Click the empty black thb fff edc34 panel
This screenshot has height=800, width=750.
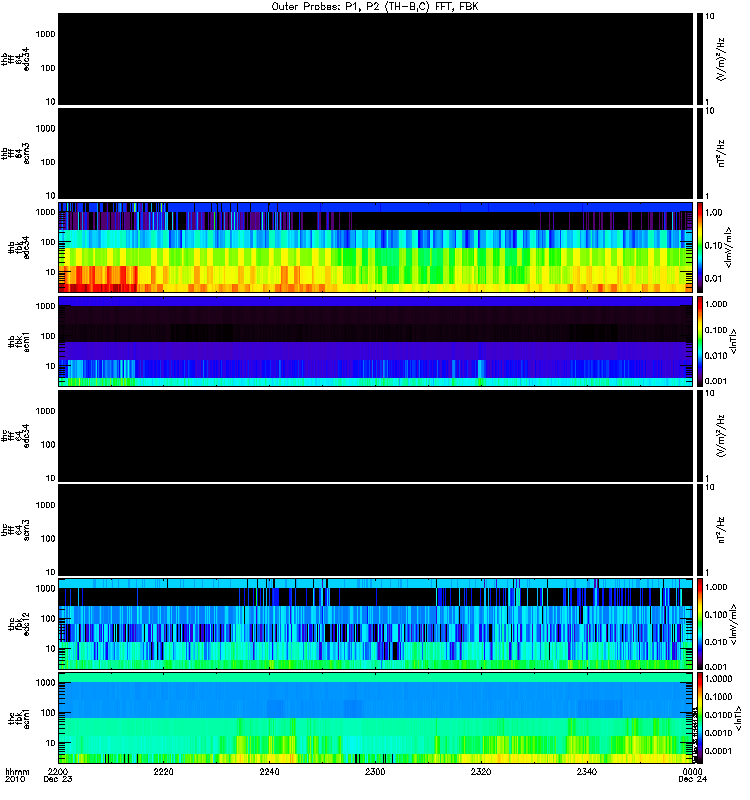375,59
